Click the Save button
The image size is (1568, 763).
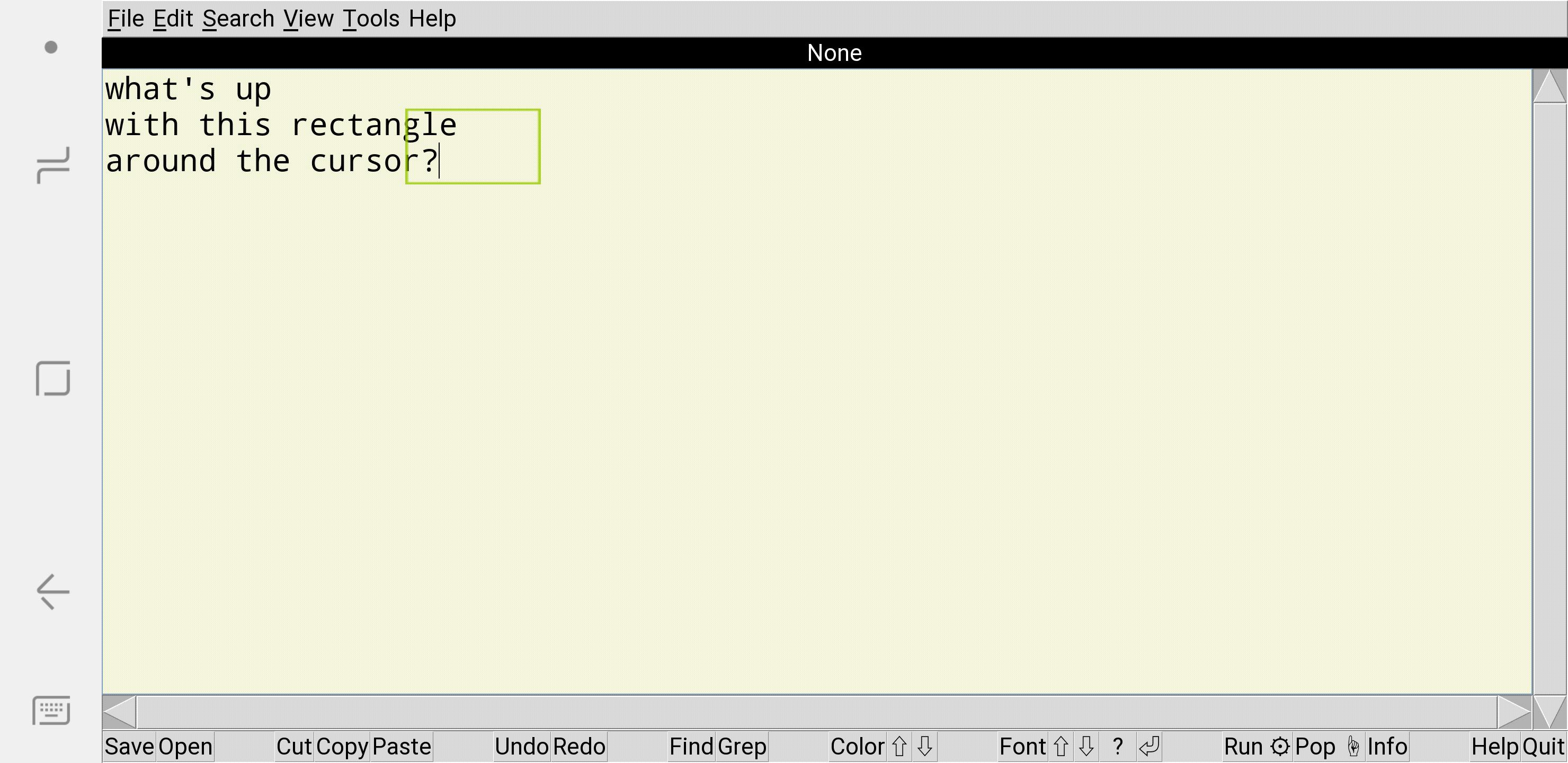coord(129,747)
